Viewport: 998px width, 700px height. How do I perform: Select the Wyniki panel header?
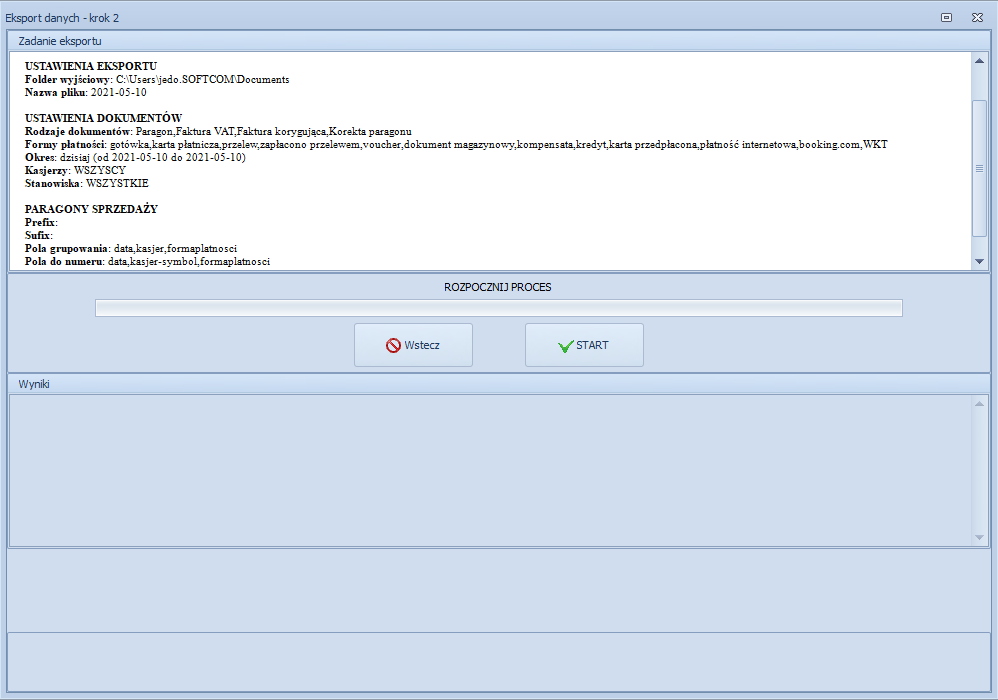(34, 384)
